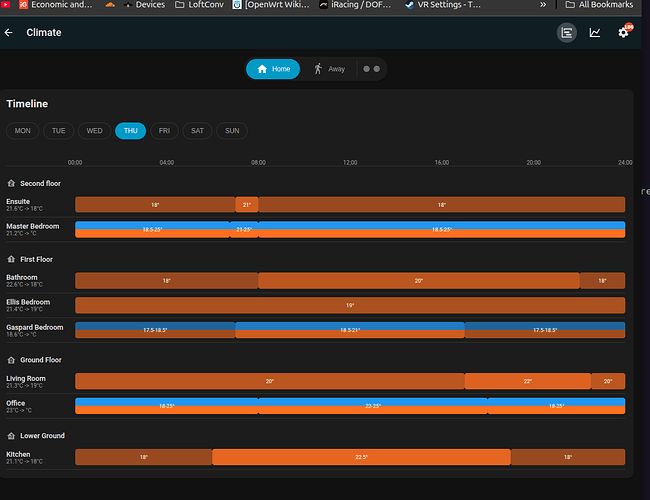Click the First Floor home icon
Viewport: 650px width, 500px height.
[11, 260]
